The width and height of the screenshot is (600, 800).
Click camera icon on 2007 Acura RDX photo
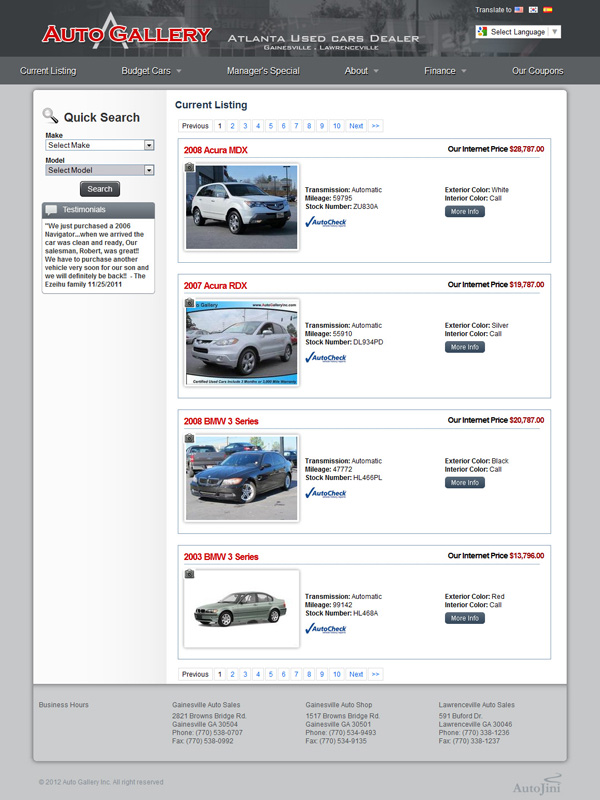(x=189, y=303)
